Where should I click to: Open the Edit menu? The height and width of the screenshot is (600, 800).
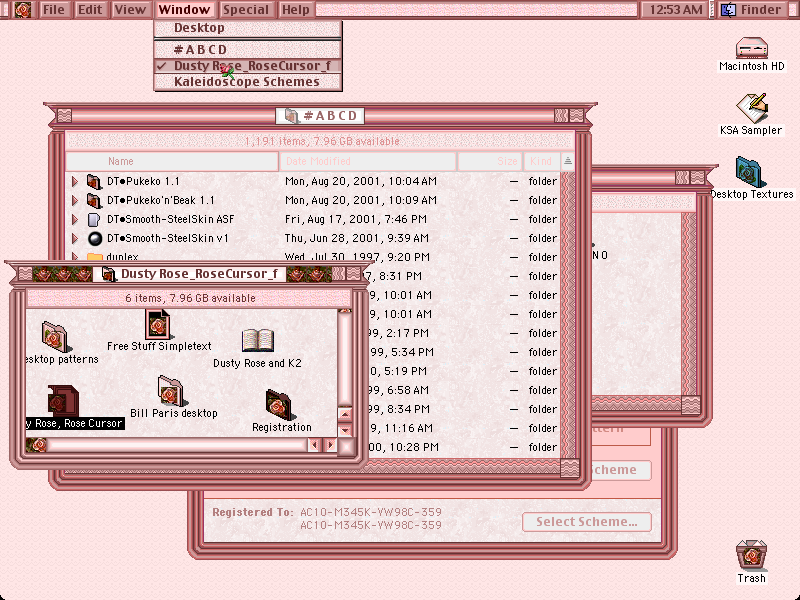point(90,9)
